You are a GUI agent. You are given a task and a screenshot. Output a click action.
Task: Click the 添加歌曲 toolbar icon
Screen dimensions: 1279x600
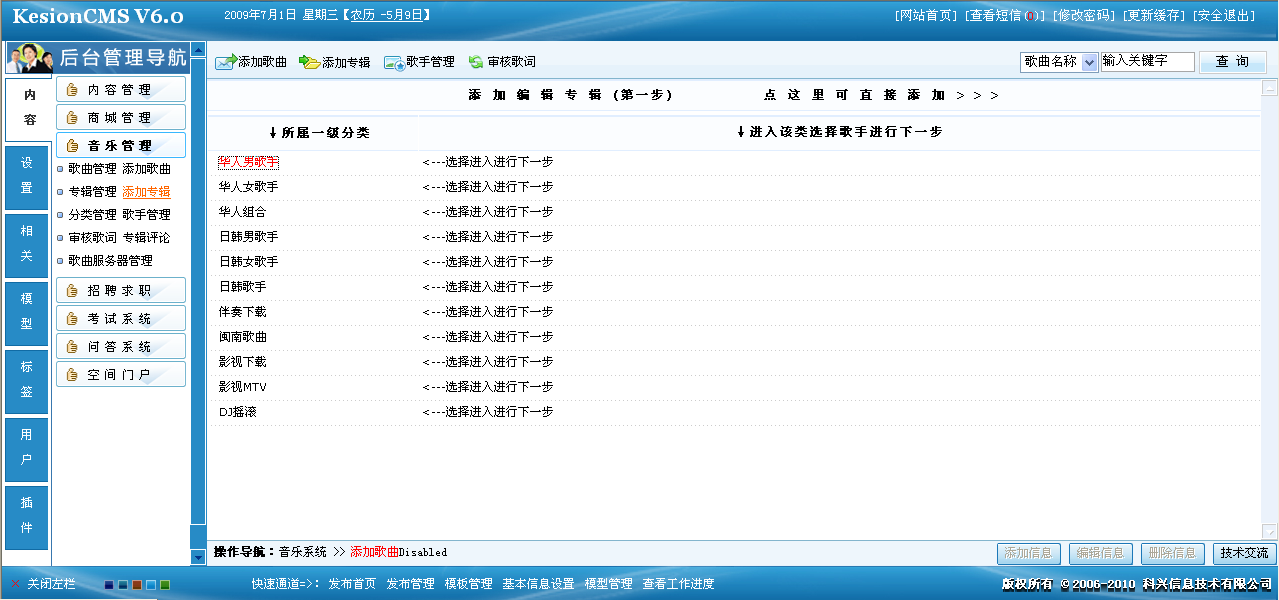click(x=226, y=61)
